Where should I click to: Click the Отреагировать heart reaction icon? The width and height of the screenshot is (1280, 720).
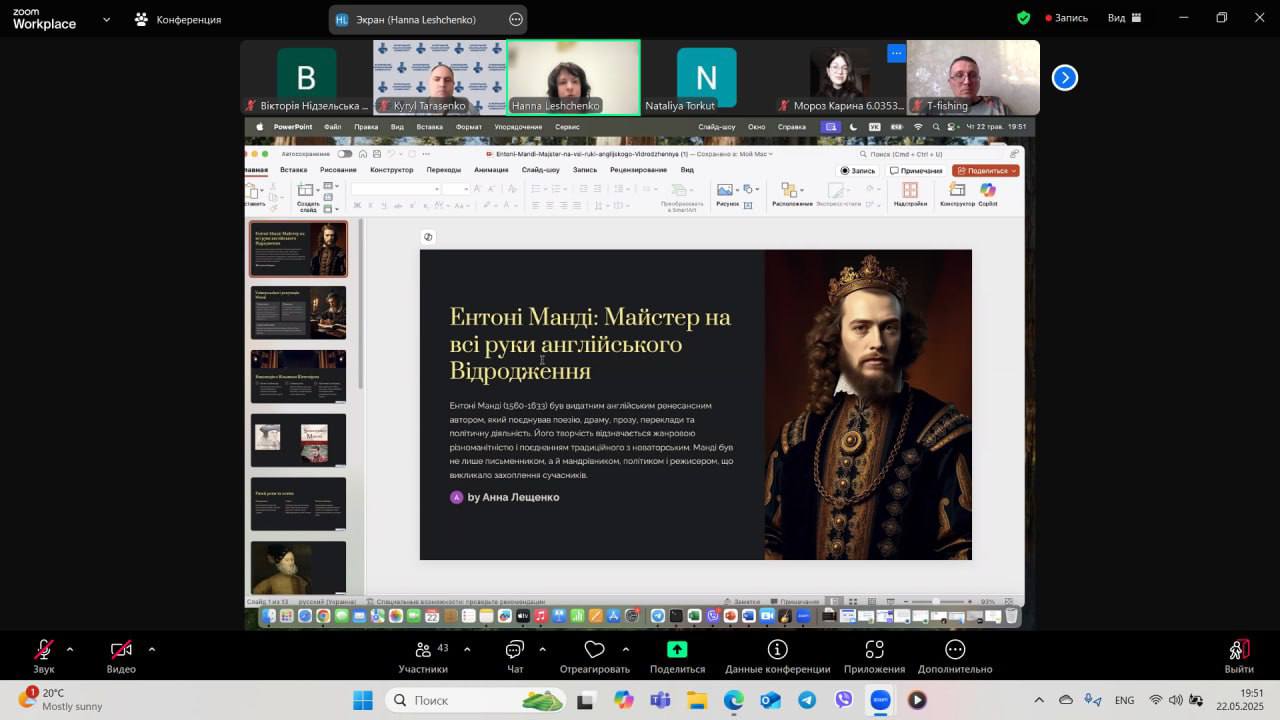594,650
